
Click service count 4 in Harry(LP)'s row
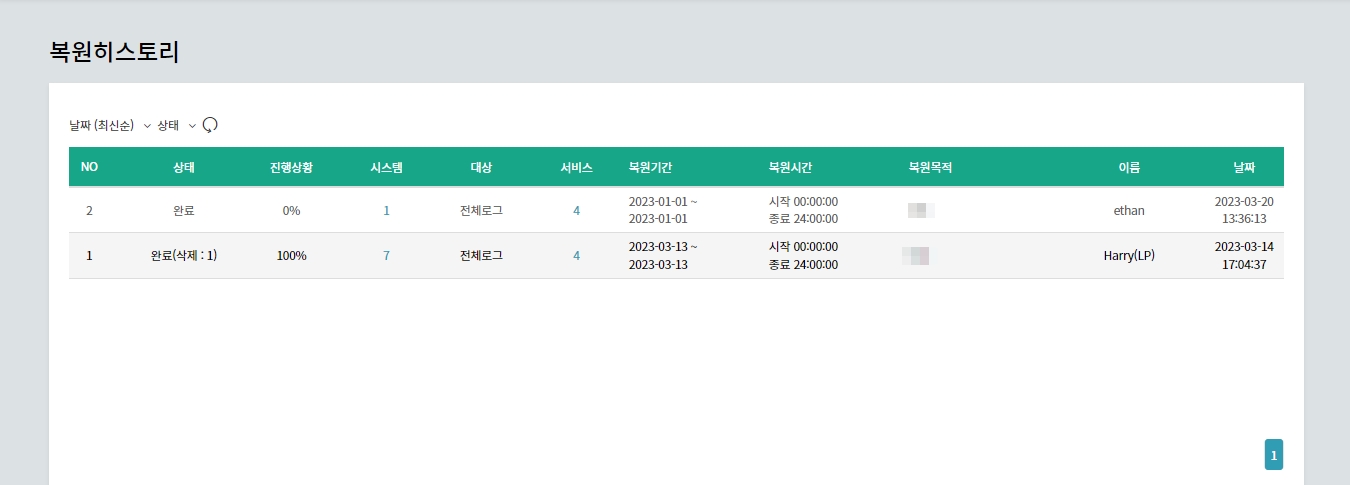pyautogui.click(x=576, y=256)
